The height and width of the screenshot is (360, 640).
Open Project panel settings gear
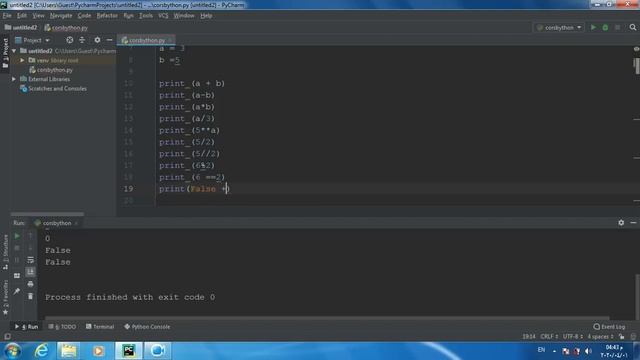97,40
